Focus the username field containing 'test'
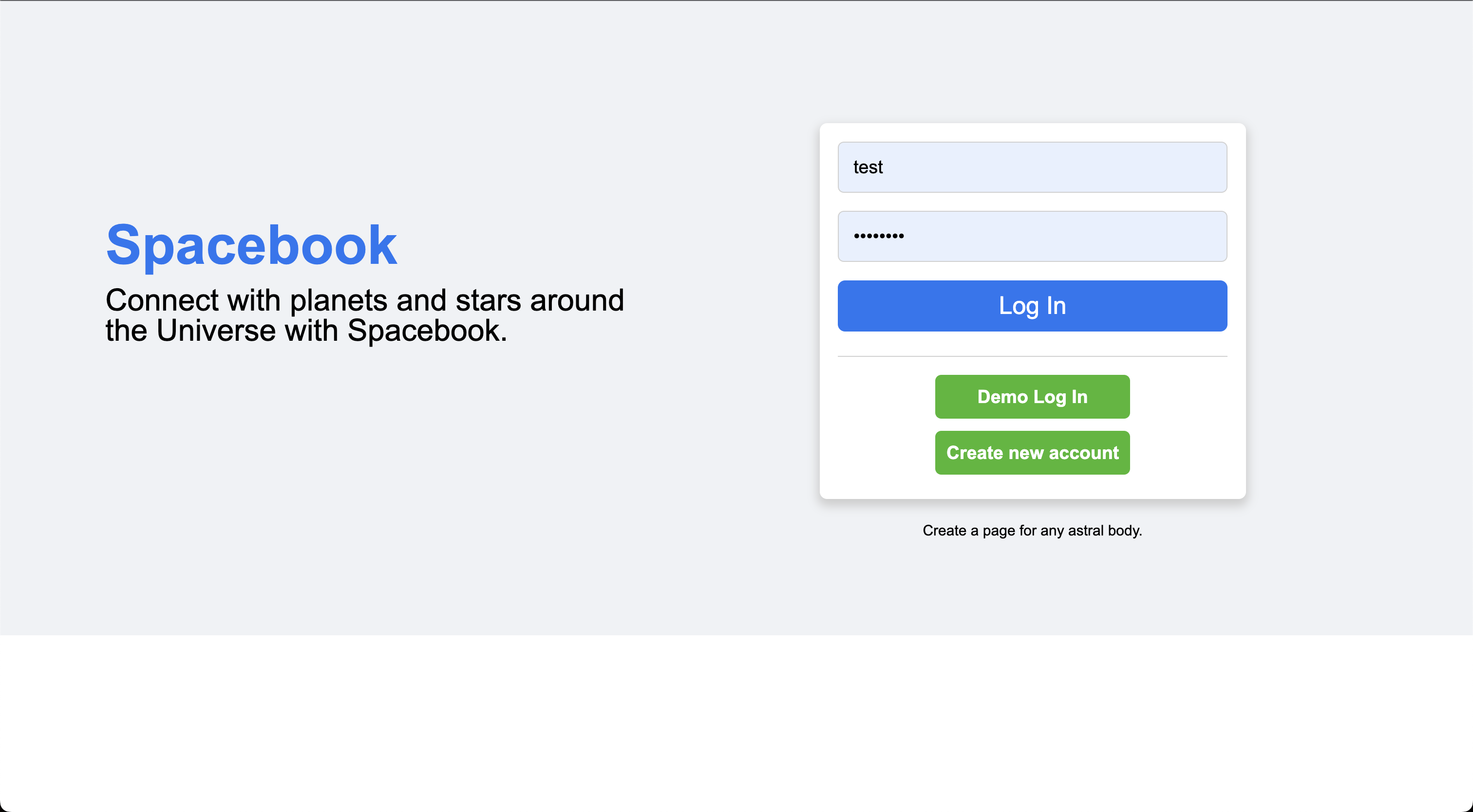Viewport: 1473px width, 812px height. pyautogui.click(x=1032, y=167)
